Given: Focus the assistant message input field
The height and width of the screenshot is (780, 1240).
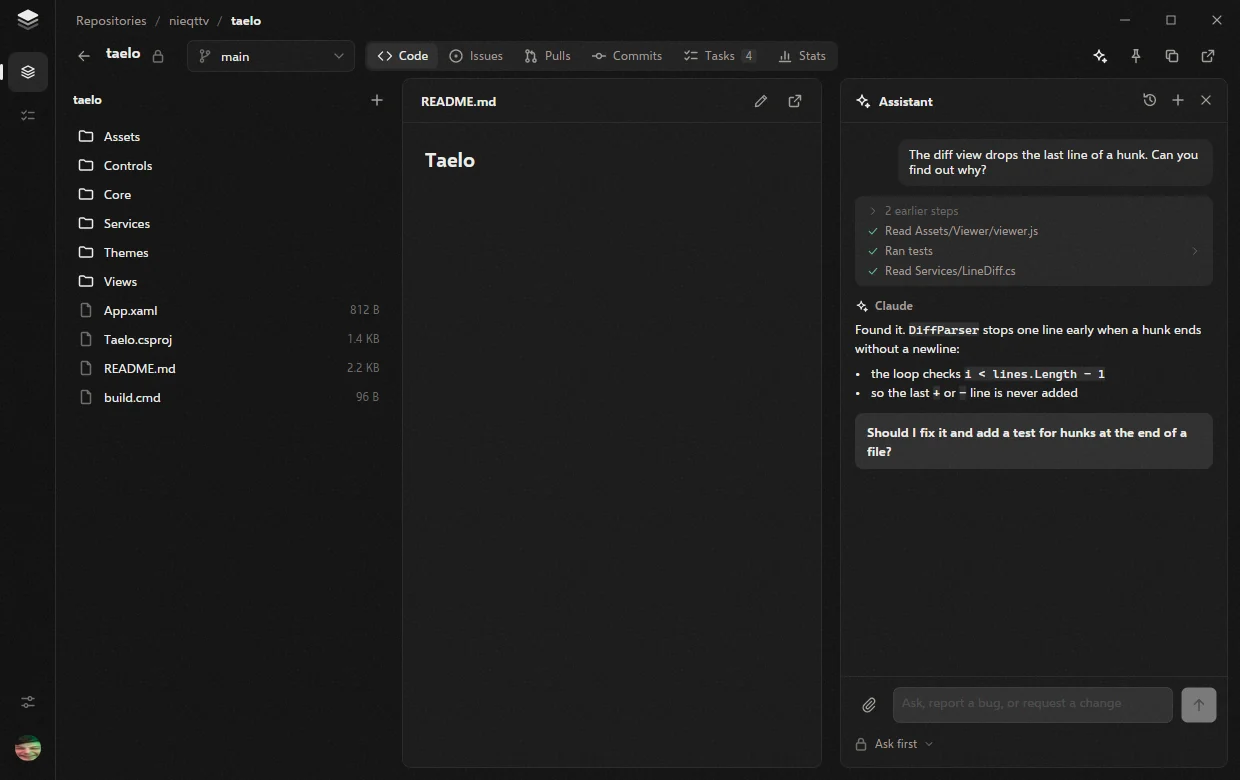Looking at the screenshot, I should click(1032, 704).
